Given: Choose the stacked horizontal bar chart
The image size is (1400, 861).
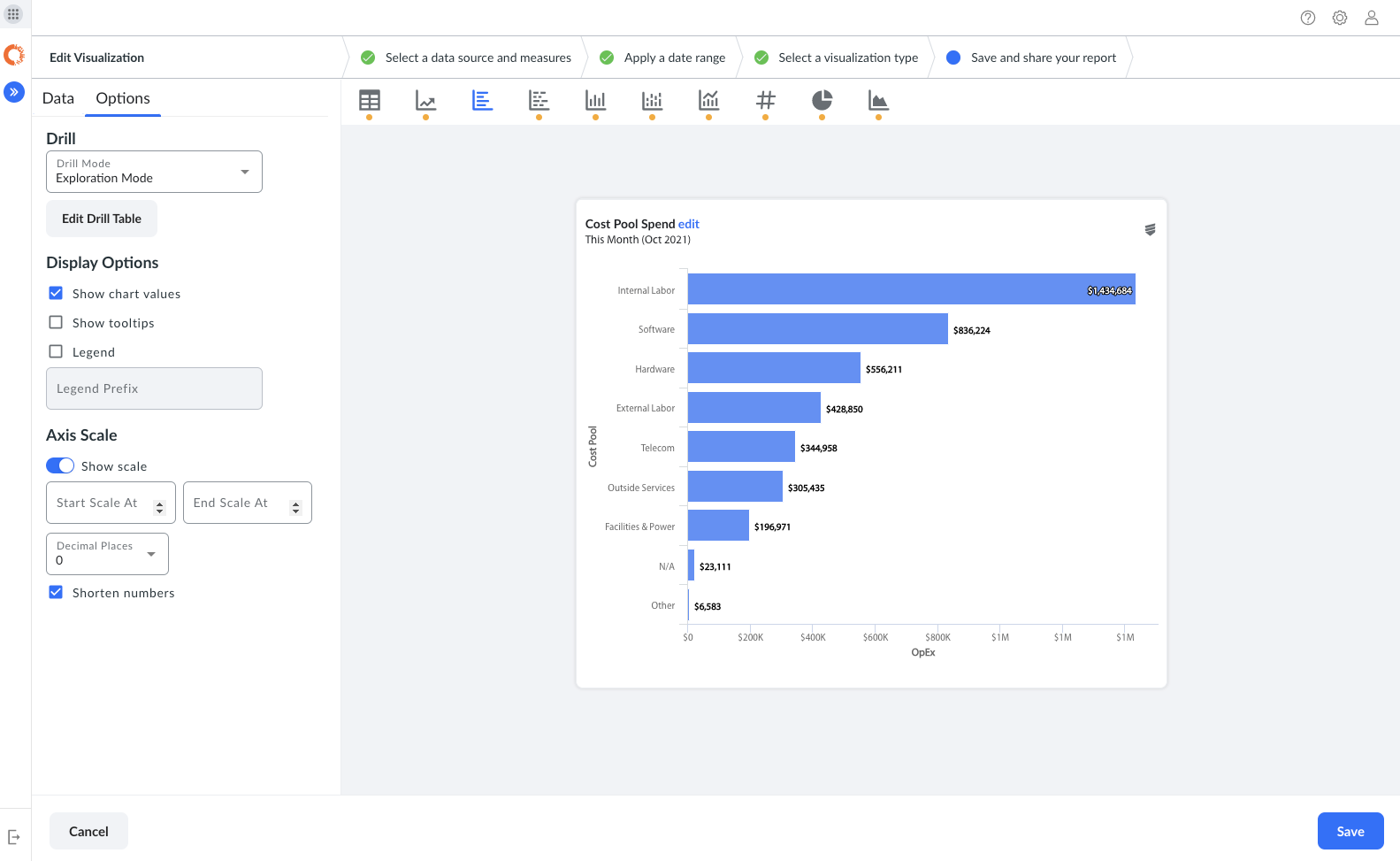Looking at the screenshot, I should [539, 101].
